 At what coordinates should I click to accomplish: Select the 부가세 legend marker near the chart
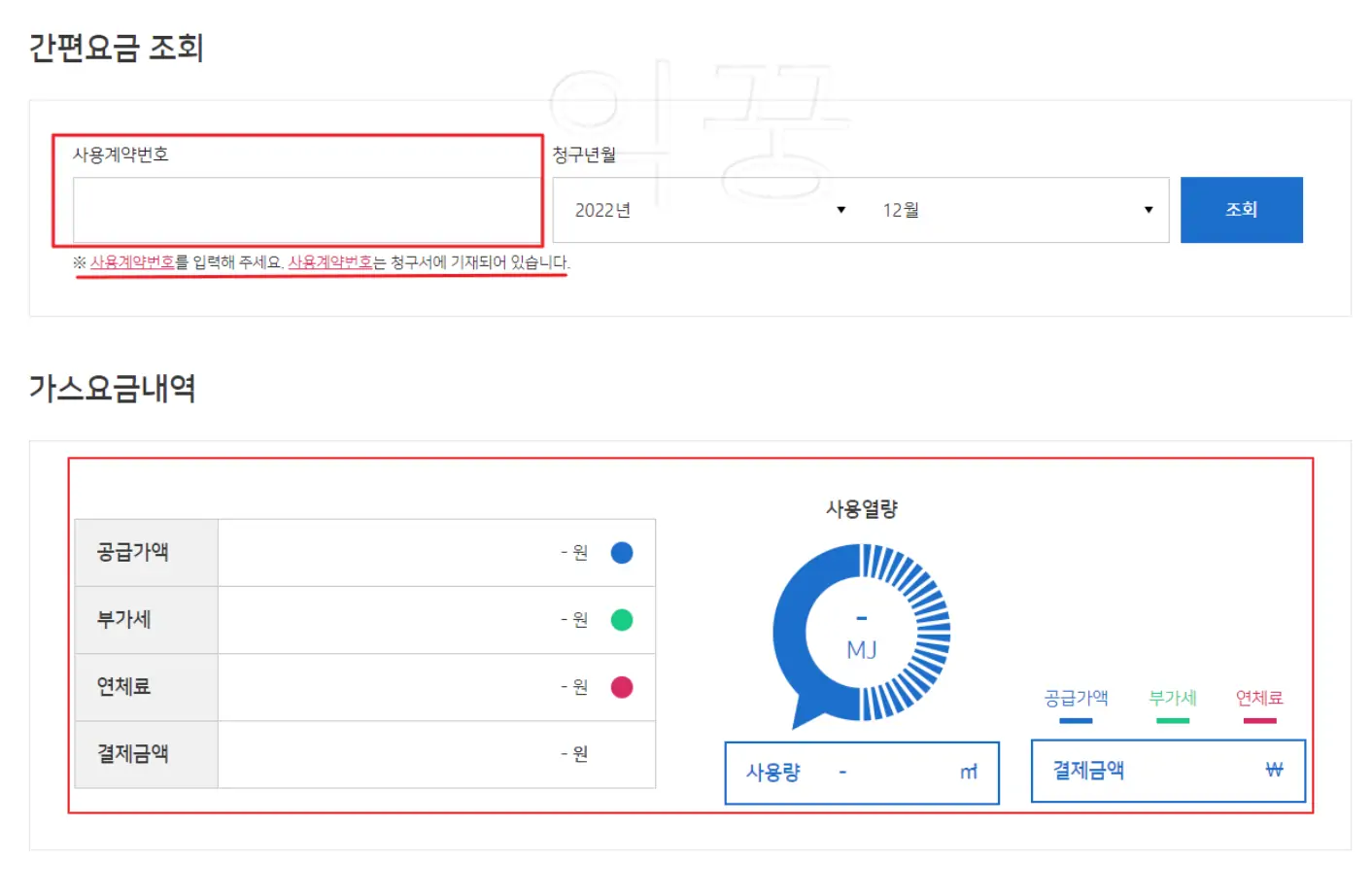[1171, 719]
